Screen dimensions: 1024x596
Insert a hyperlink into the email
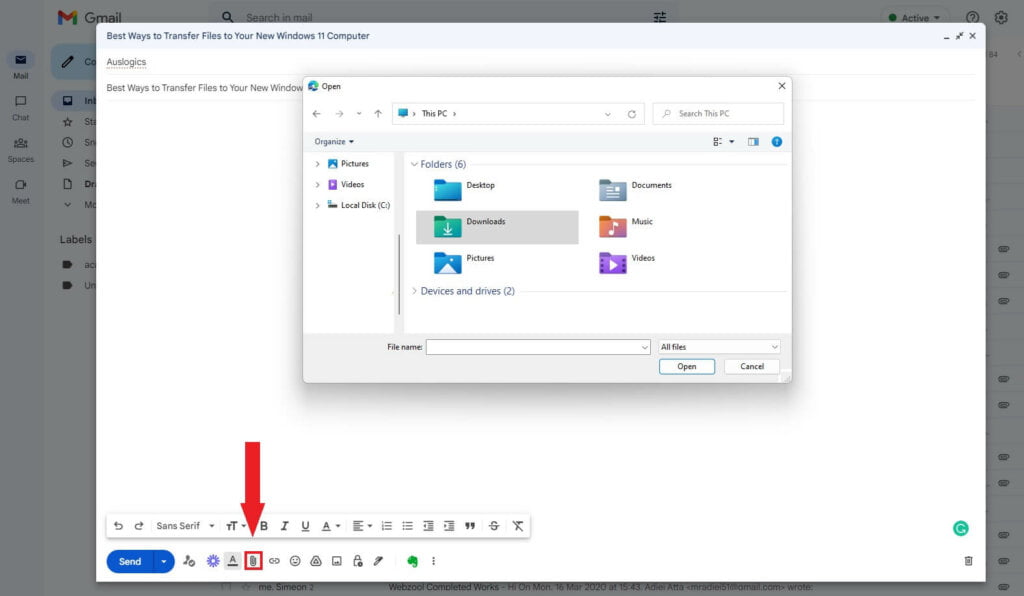click(275, 561)
